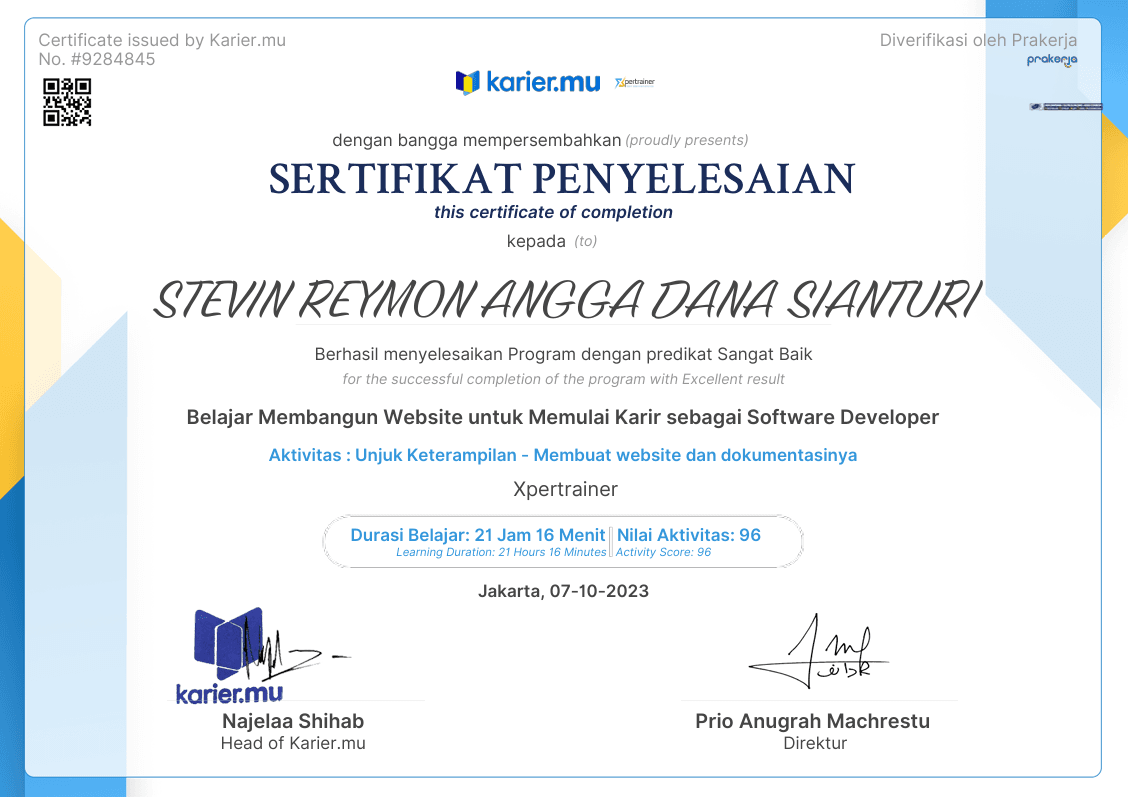Select the certificate number "No. #9284845"
The width and height of the screenshot is (1128, 797).
pos(96,59)
